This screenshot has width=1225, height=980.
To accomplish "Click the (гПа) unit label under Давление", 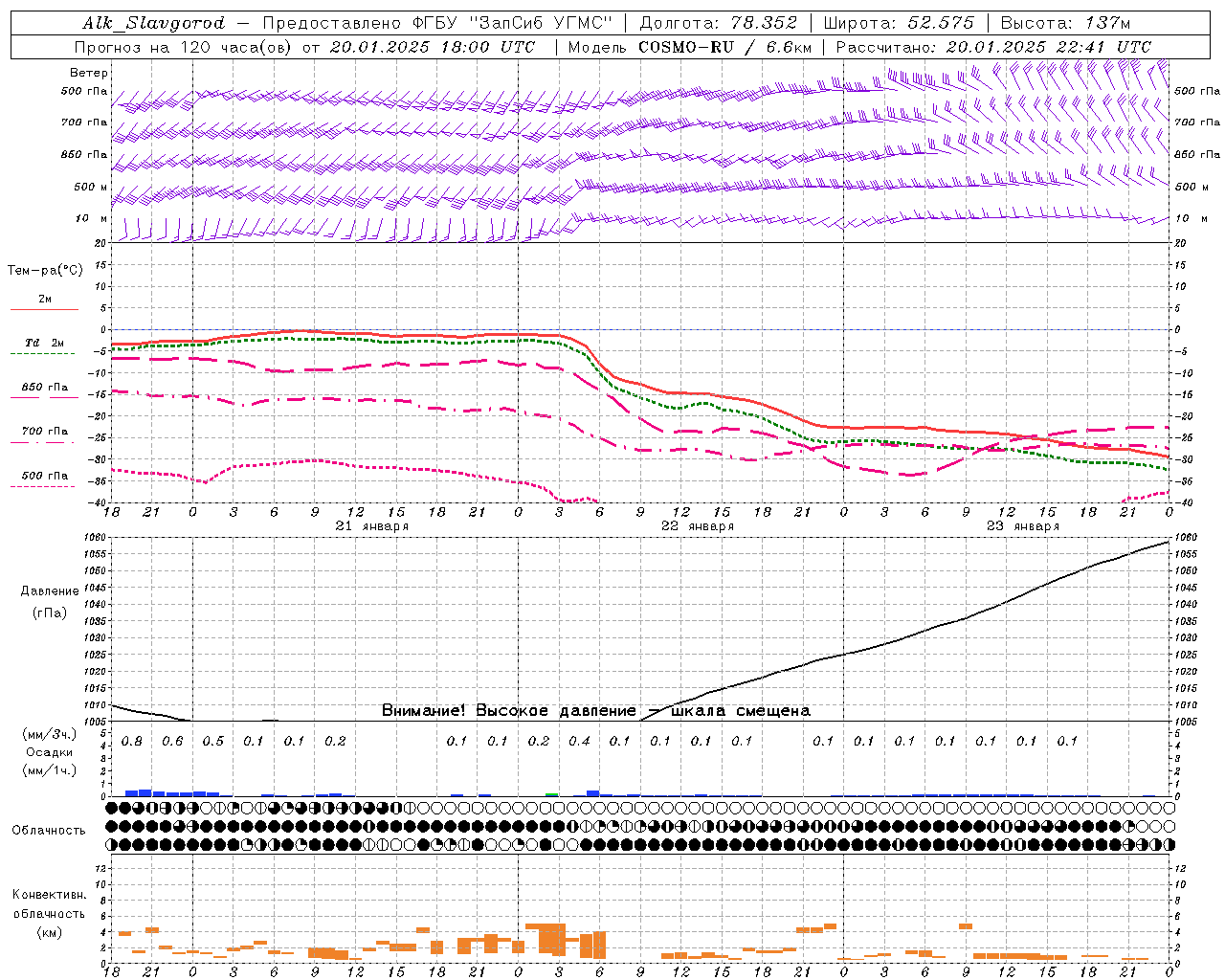I will 50,612.
